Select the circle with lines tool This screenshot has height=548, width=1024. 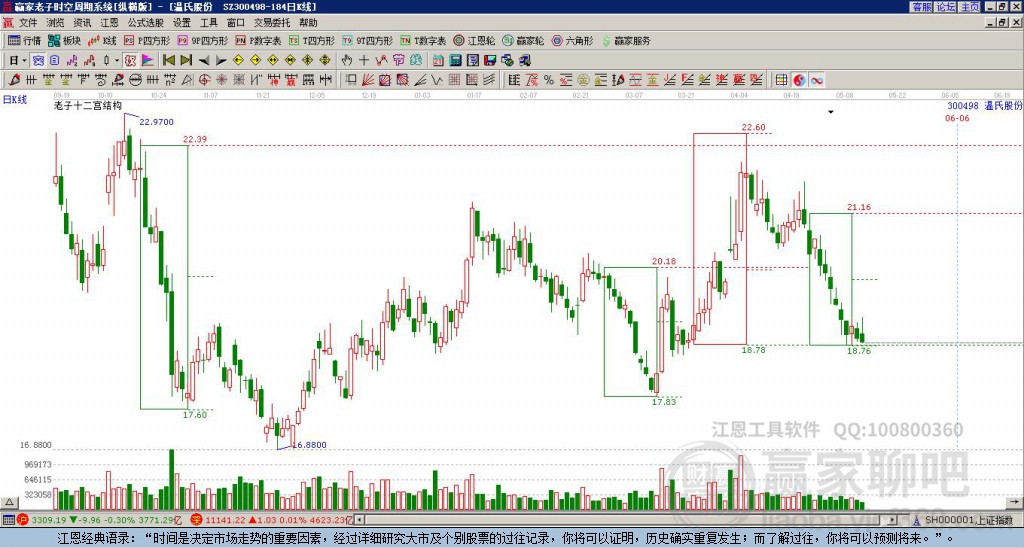point(135,80)
